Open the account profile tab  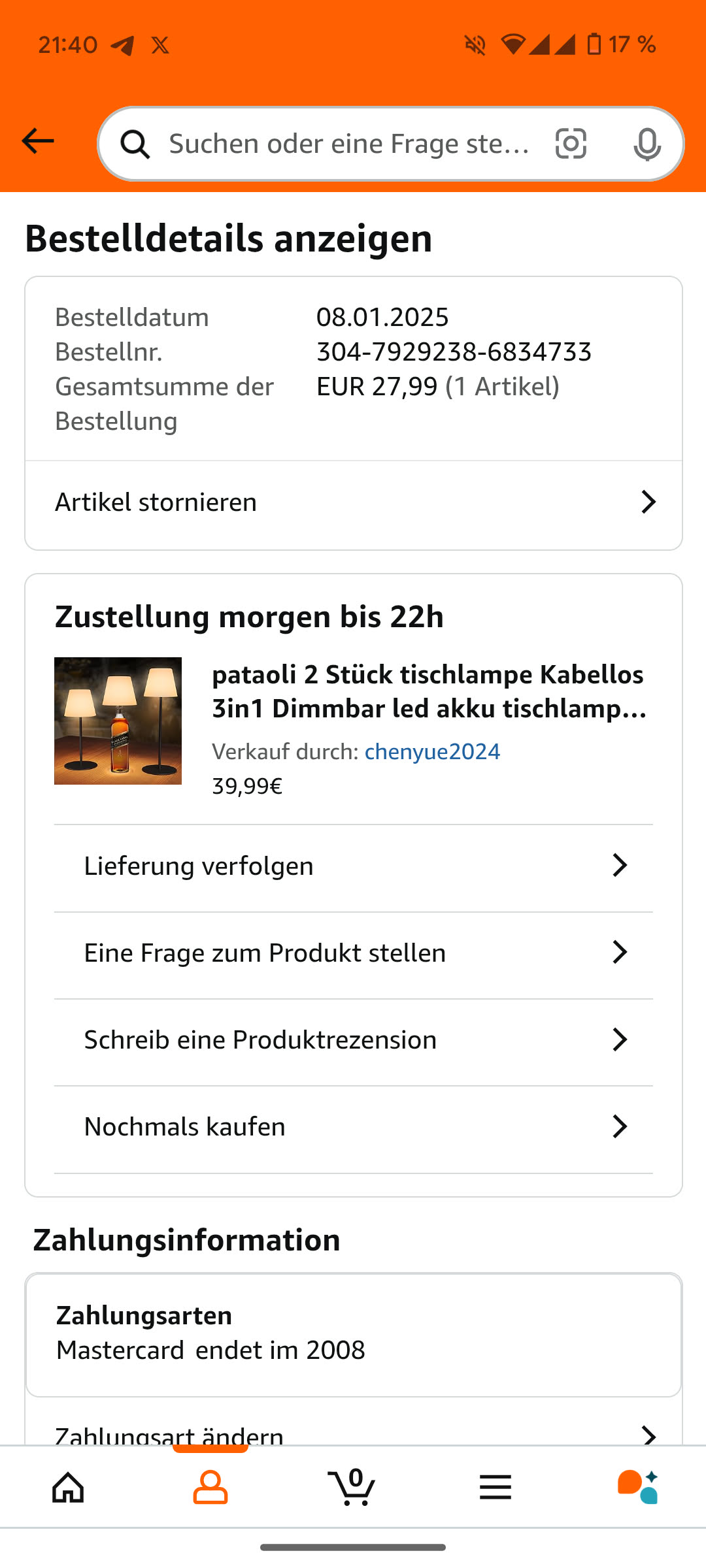click(x=210, y=1488)
